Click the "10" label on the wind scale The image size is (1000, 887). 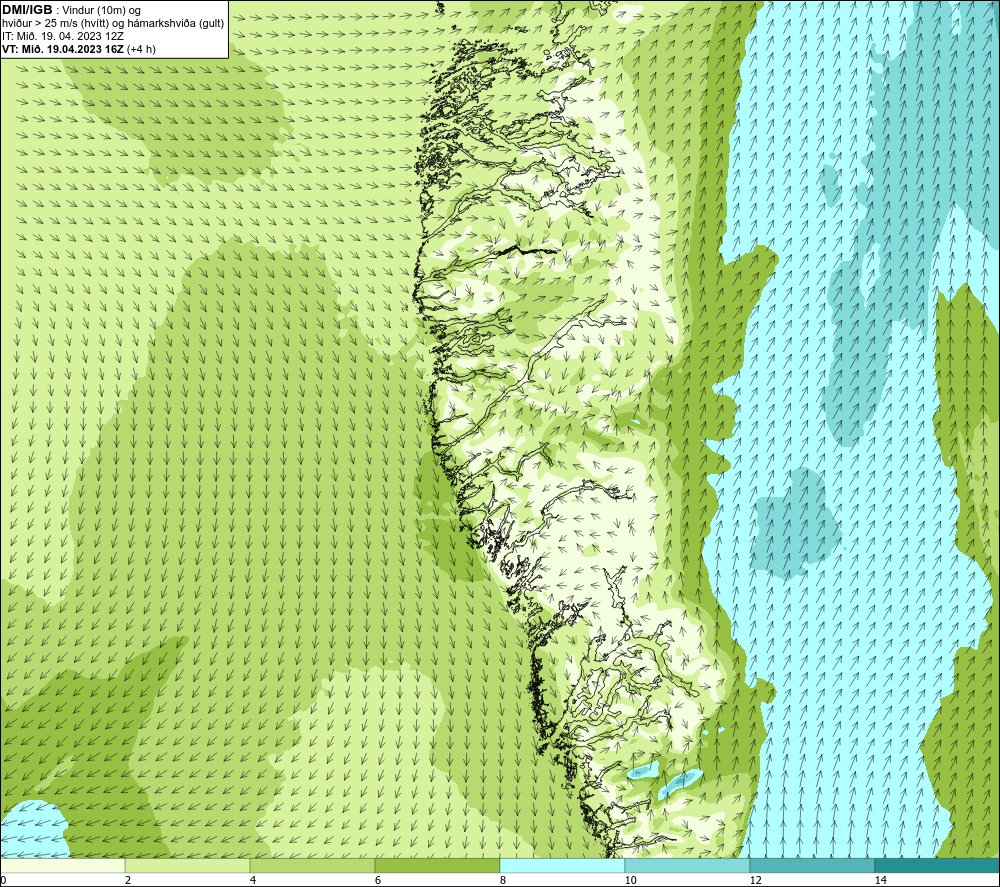pos(631,881)
